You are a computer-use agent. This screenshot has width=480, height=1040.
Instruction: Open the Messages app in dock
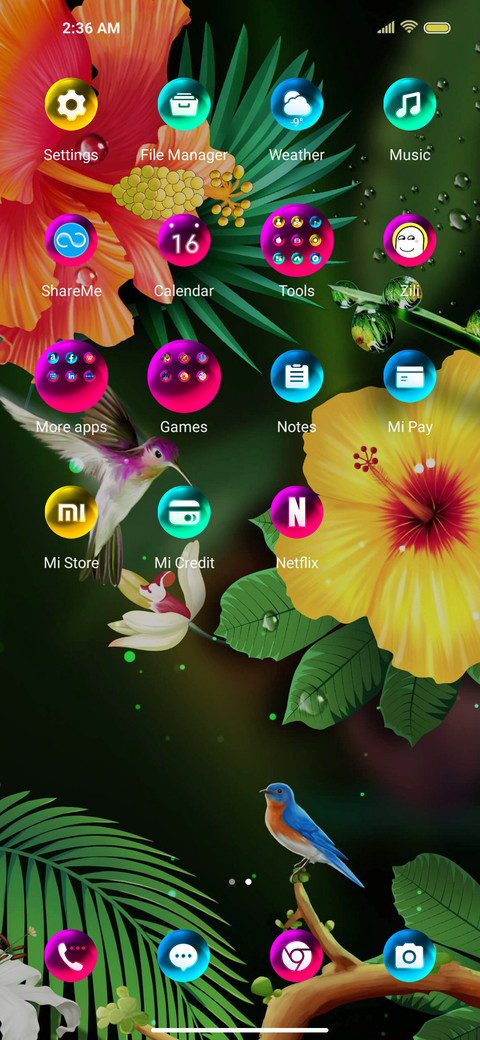click(184, 956)
